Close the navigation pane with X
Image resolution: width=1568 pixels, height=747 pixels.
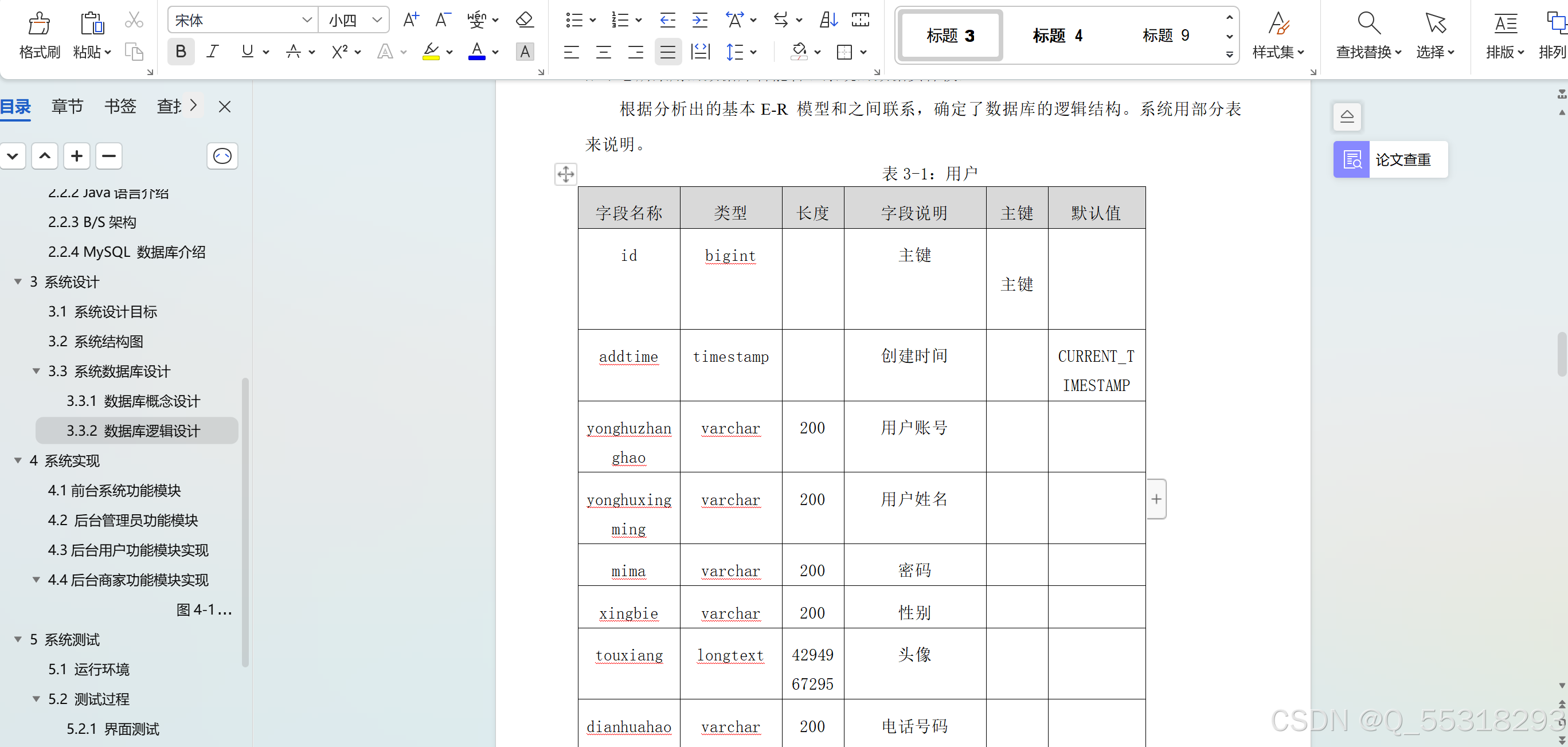point(225,107)
